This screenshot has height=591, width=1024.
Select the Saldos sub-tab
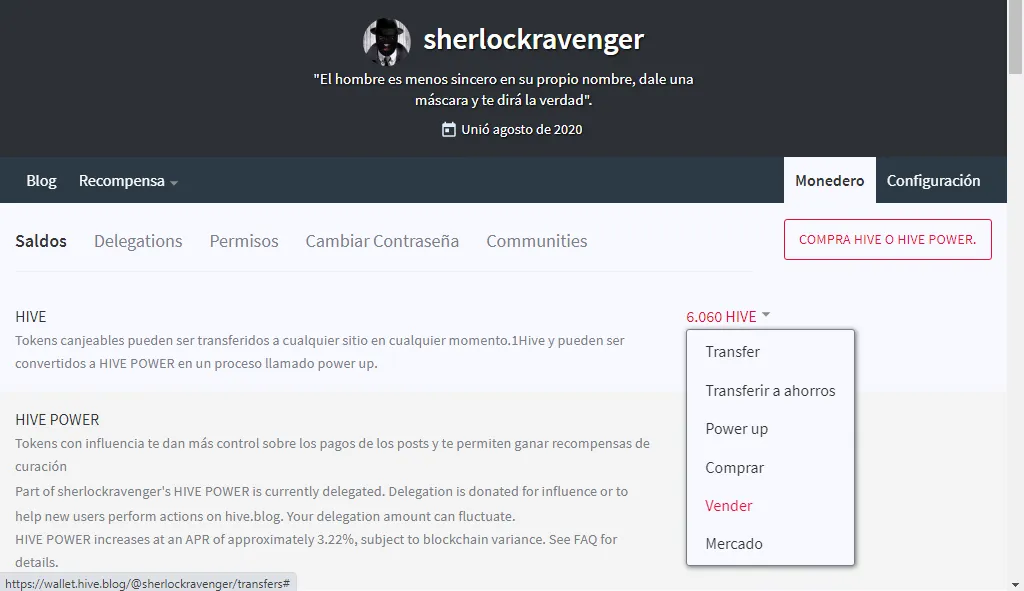(x=41, y=241)
